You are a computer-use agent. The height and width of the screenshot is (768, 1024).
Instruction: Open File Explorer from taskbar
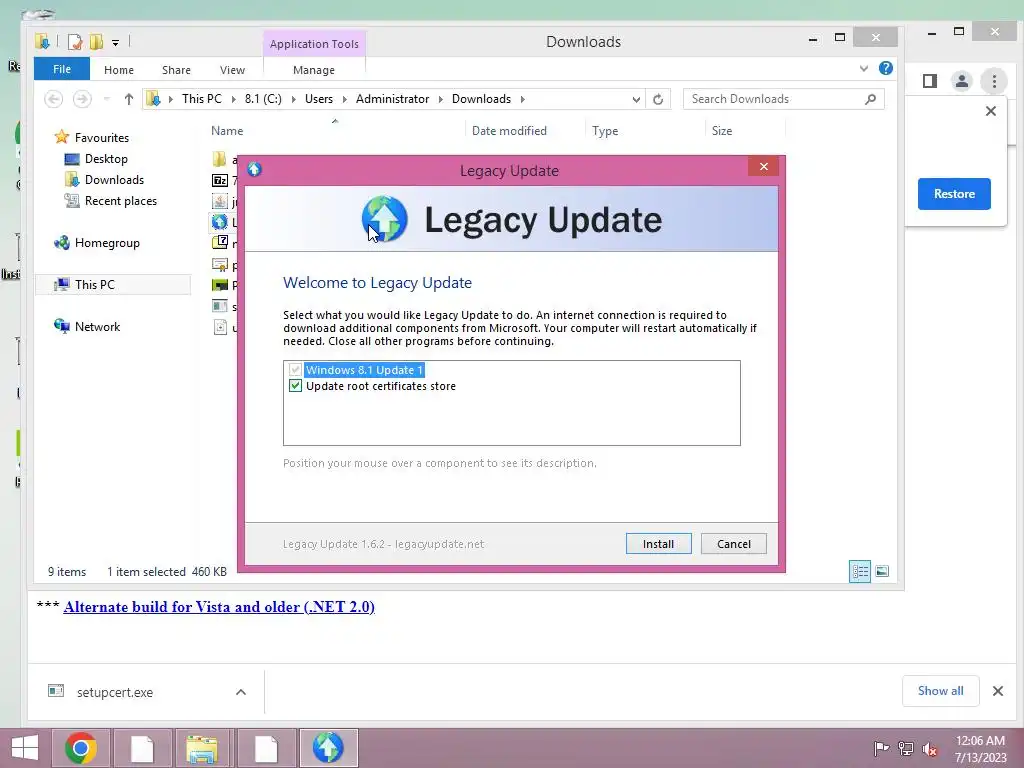202,748
